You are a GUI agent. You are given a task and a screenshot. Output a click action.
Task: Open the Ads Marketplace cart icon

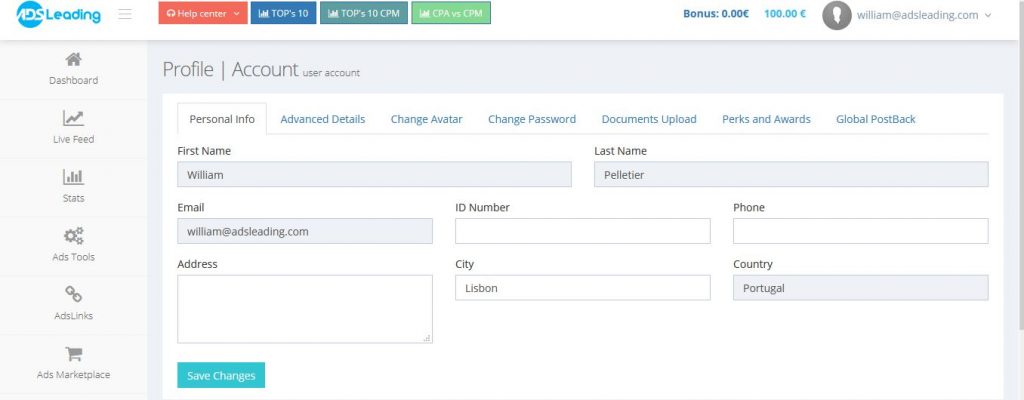click(x=73, y=354)
